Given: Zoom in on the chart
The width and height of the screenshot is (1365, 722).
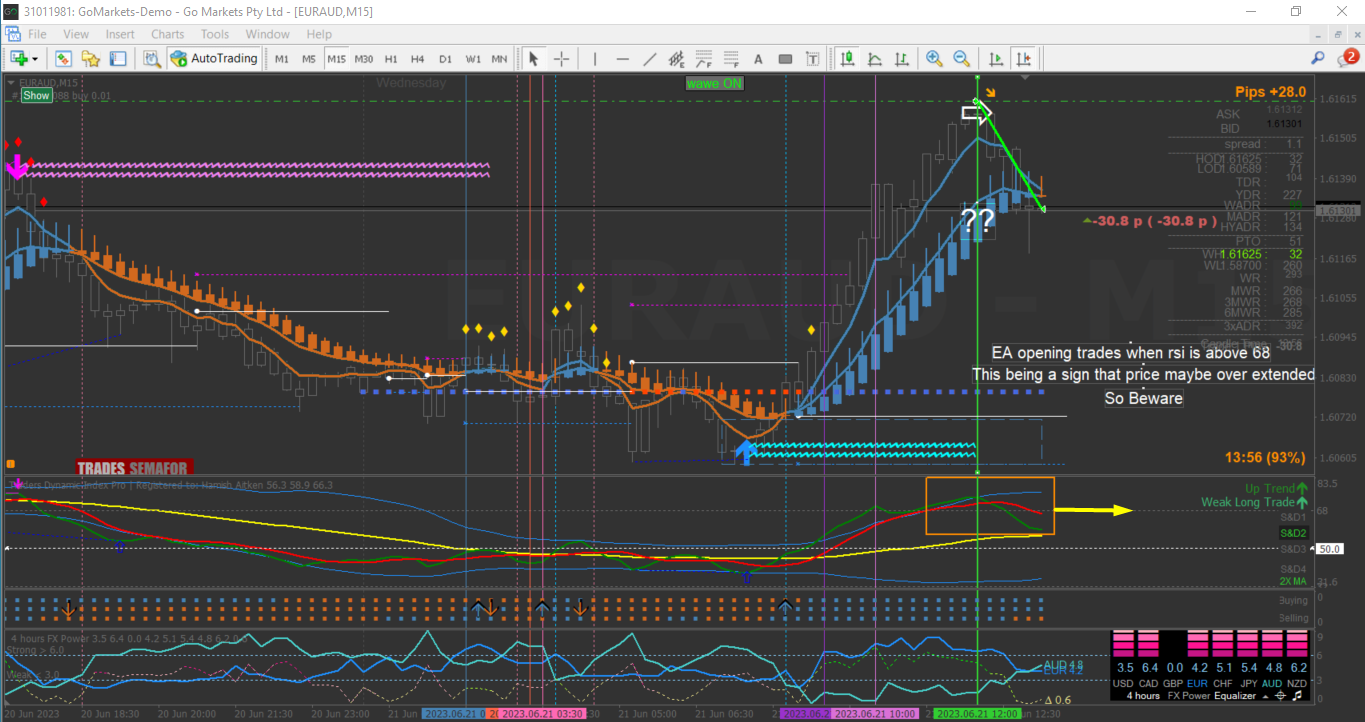Looking at the screenshot, I should click(x=934, y=59).
